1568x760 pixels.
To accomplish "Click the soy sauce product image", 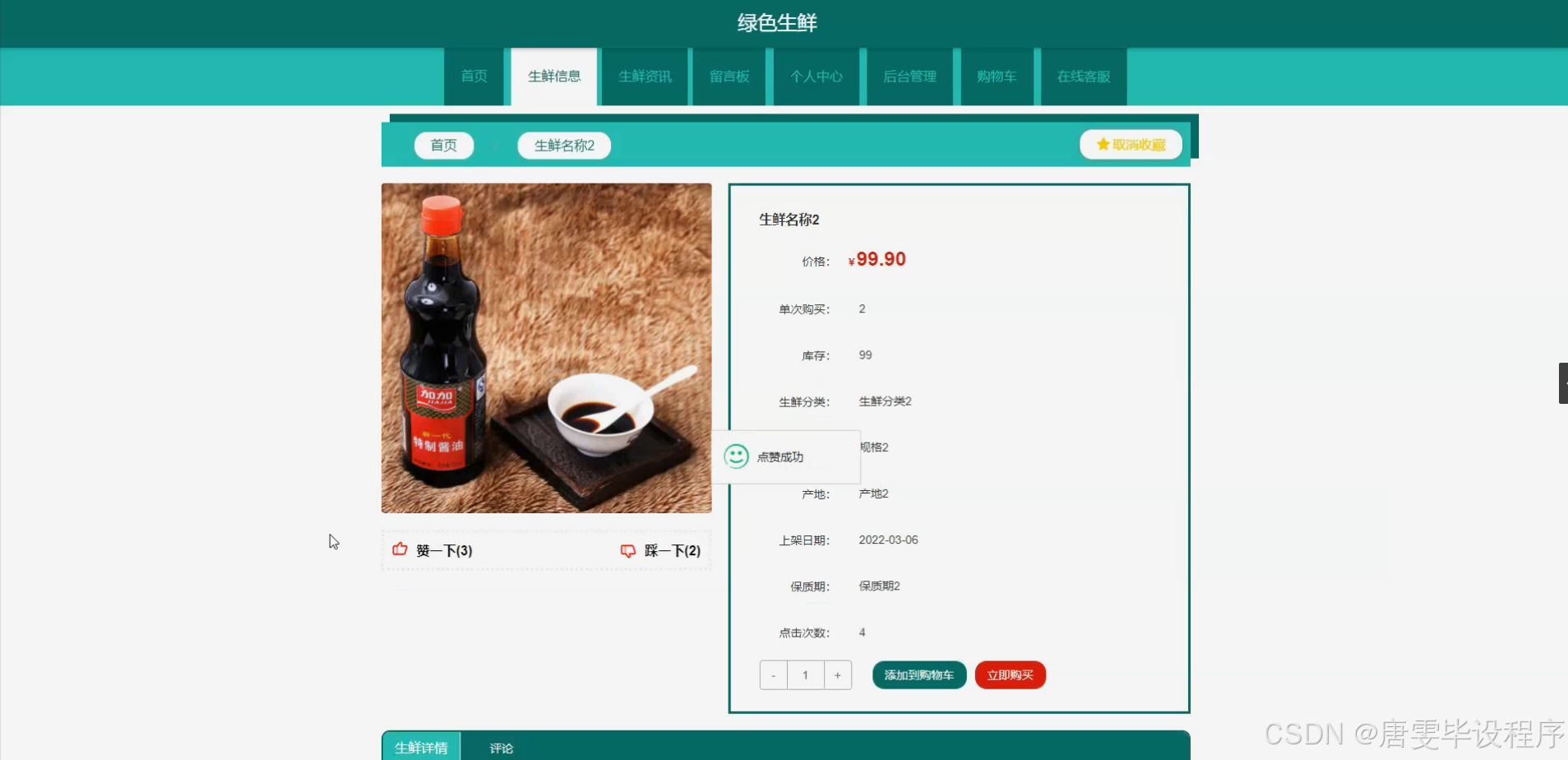I will point(547,348).
